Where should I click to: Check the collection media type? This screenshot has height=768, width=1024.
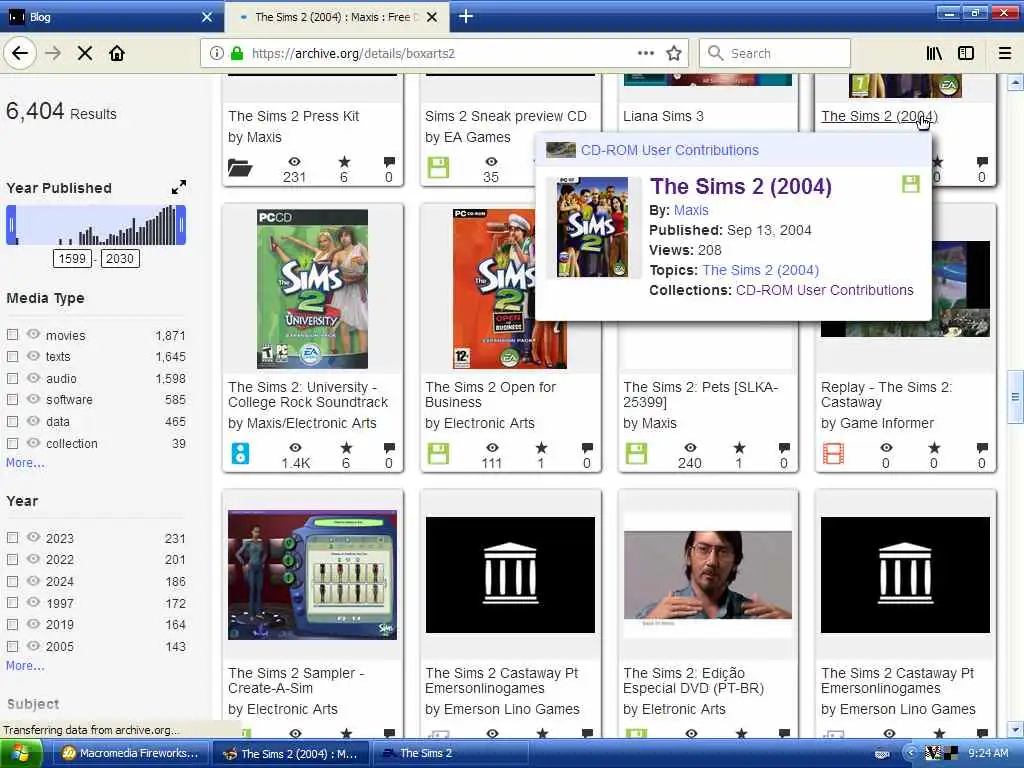[x=12, y=443]
